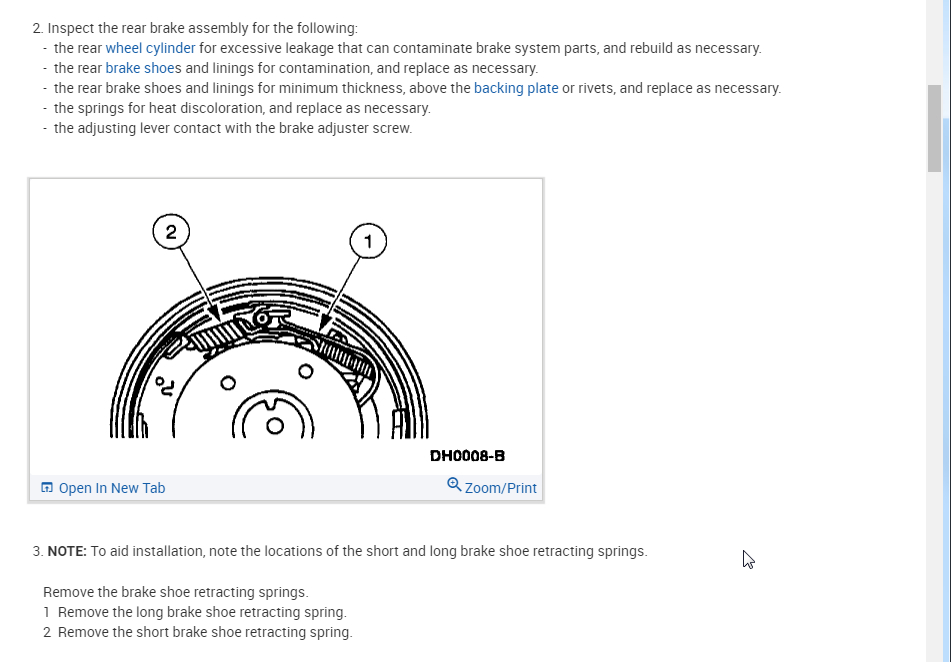The width and height of the screenshot is (951, 662).
Task: Click the center hub hole in brake diagram
Action: [x=274, y=425]
